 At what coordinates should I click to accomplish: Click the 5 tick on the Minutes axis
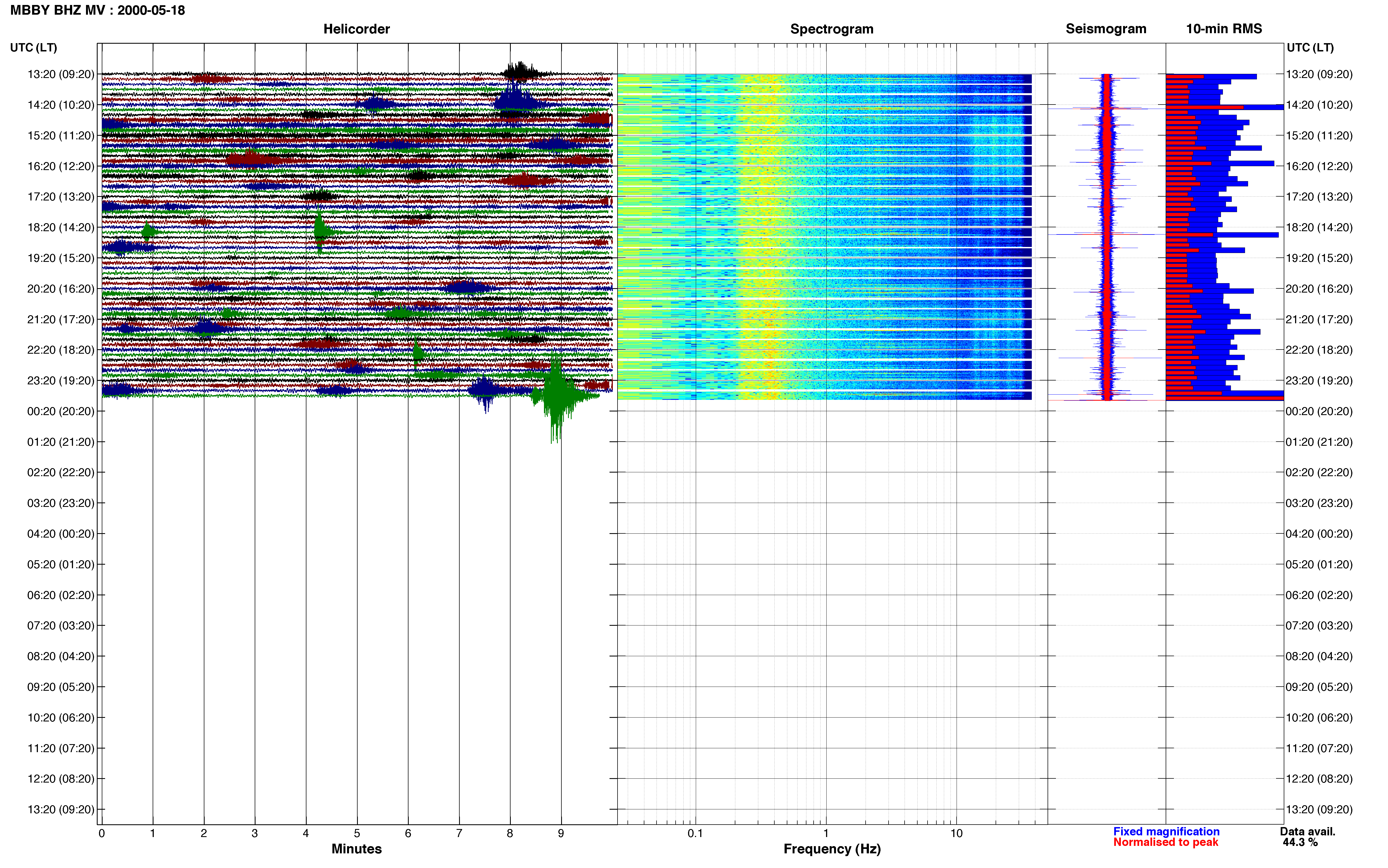357,833
